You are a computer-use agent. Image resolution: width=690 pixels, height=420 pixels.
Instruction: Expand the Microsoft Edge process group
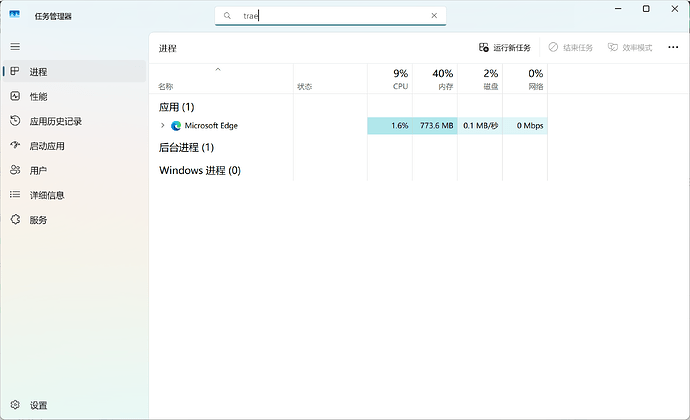point(162,125)
